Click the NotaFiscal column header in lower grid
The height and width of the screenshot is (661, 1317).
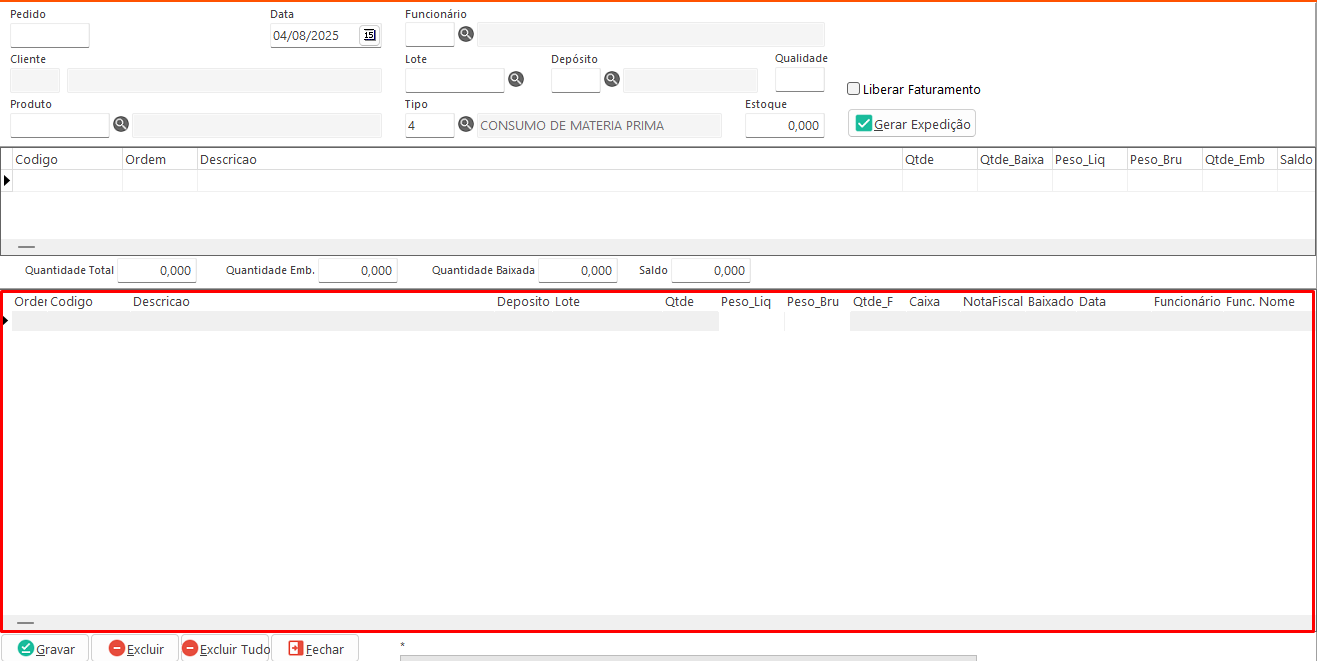pyautogui.click(x=992, y=302)
